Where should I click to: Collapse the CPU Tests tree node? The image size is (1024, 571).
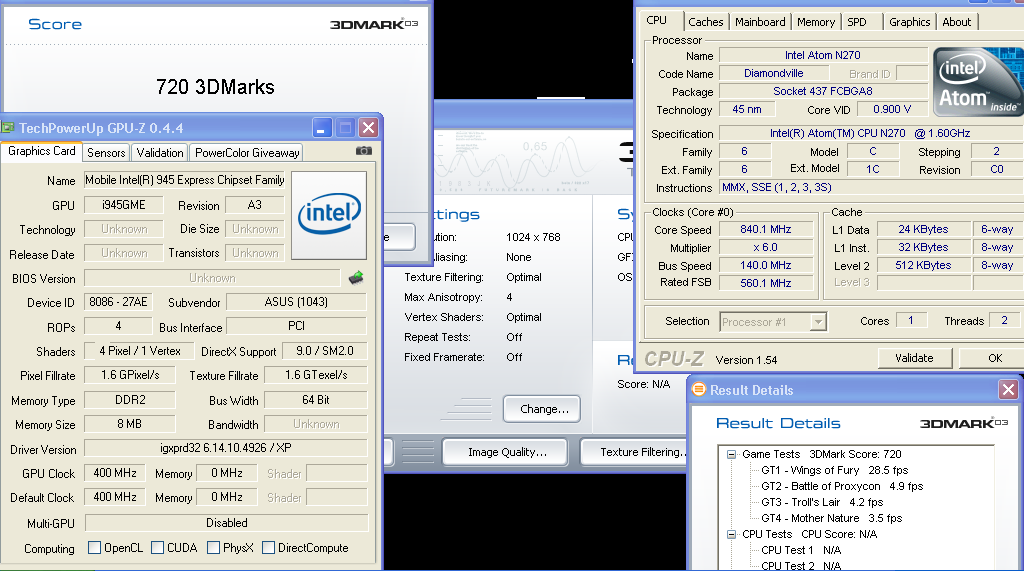point(731,534)
